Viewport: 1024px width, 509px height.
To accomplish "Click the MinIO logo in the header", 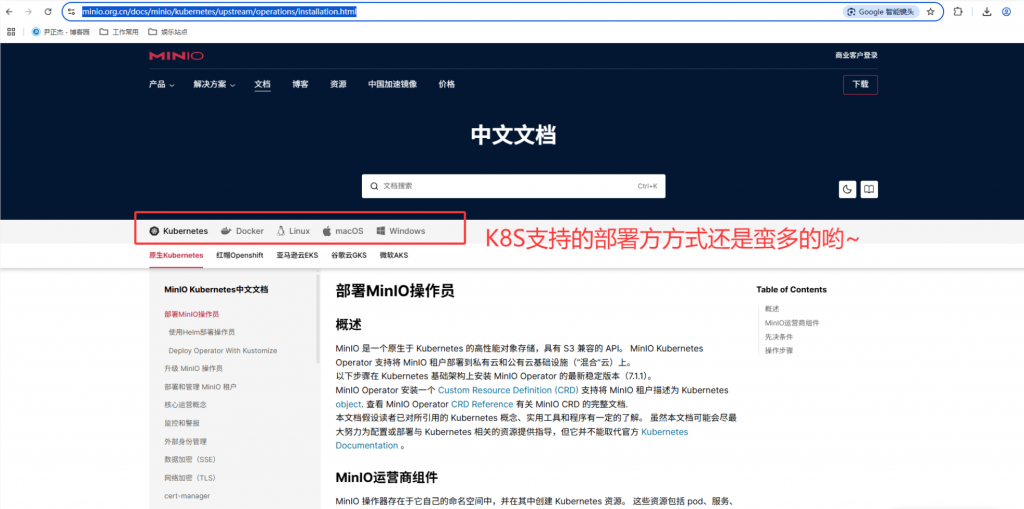I will click(x=176, y=56).
